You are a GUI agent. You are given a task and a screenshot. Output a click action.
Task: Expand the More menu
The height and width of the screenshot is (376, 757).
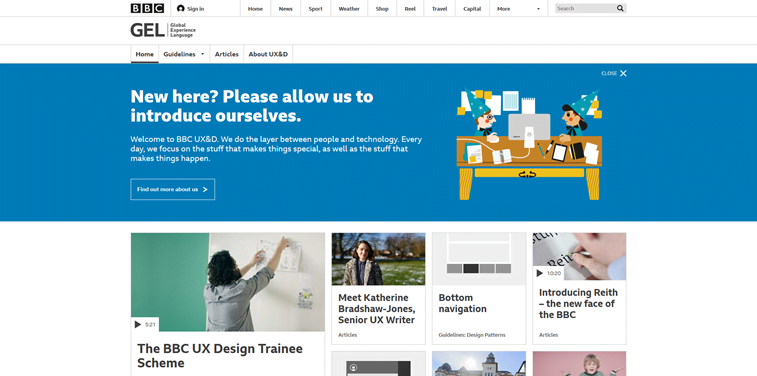(x=519, y=9)
